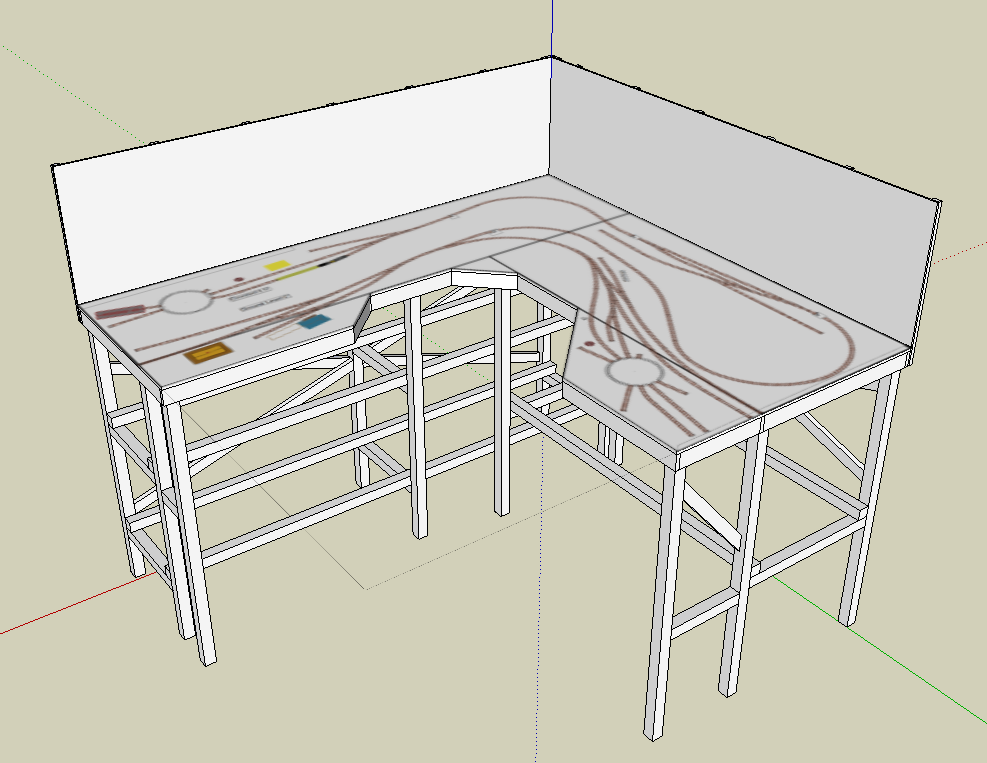Select the white outlined rectangle beside the teal block
Image resolution: width=987 pixels, height=763 pixels.
click(x=284, y=331)
